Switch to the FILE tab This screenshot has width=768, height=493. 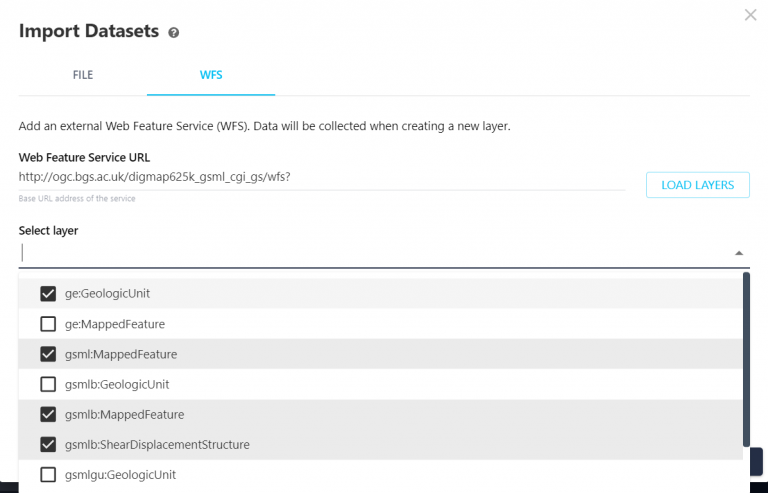(x=83, y=75)
